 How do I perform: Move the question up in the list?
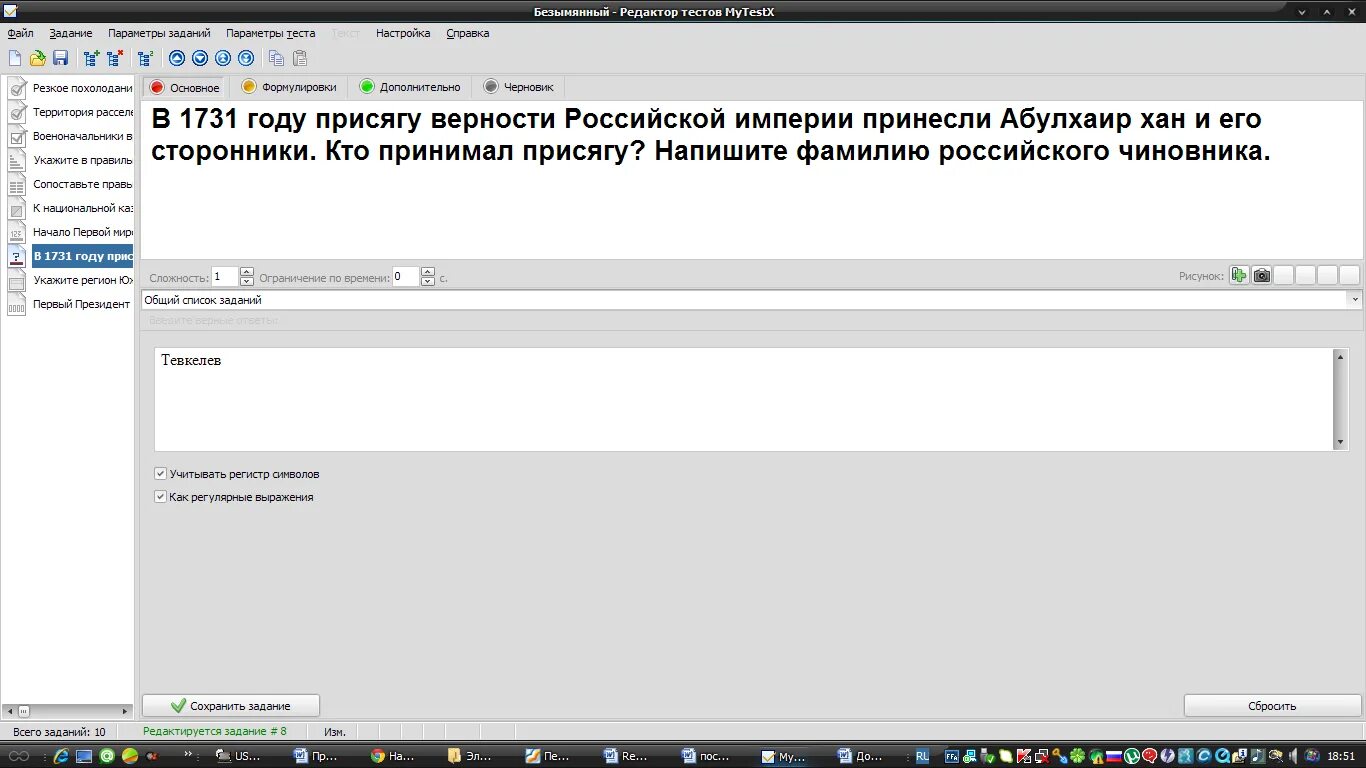tap(177, 58)
